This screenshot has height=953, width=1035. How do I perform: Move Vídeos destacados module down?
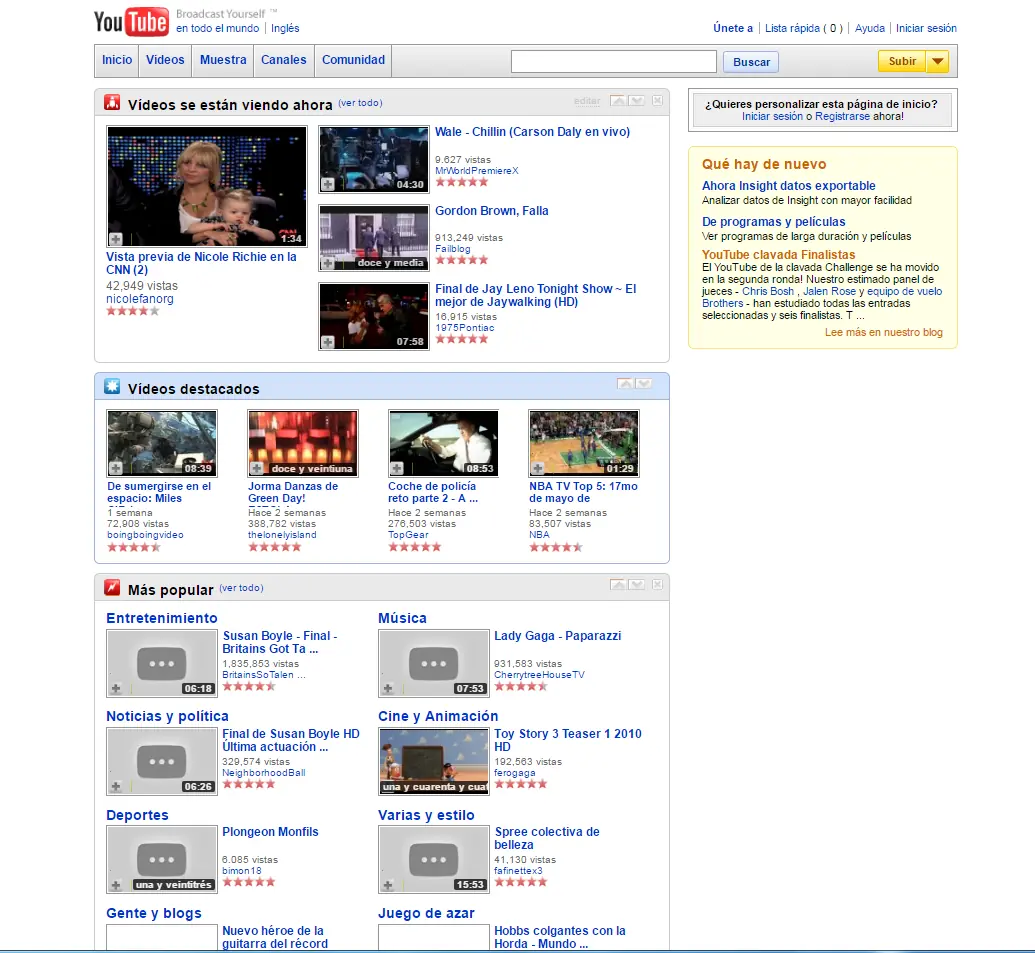644,383
